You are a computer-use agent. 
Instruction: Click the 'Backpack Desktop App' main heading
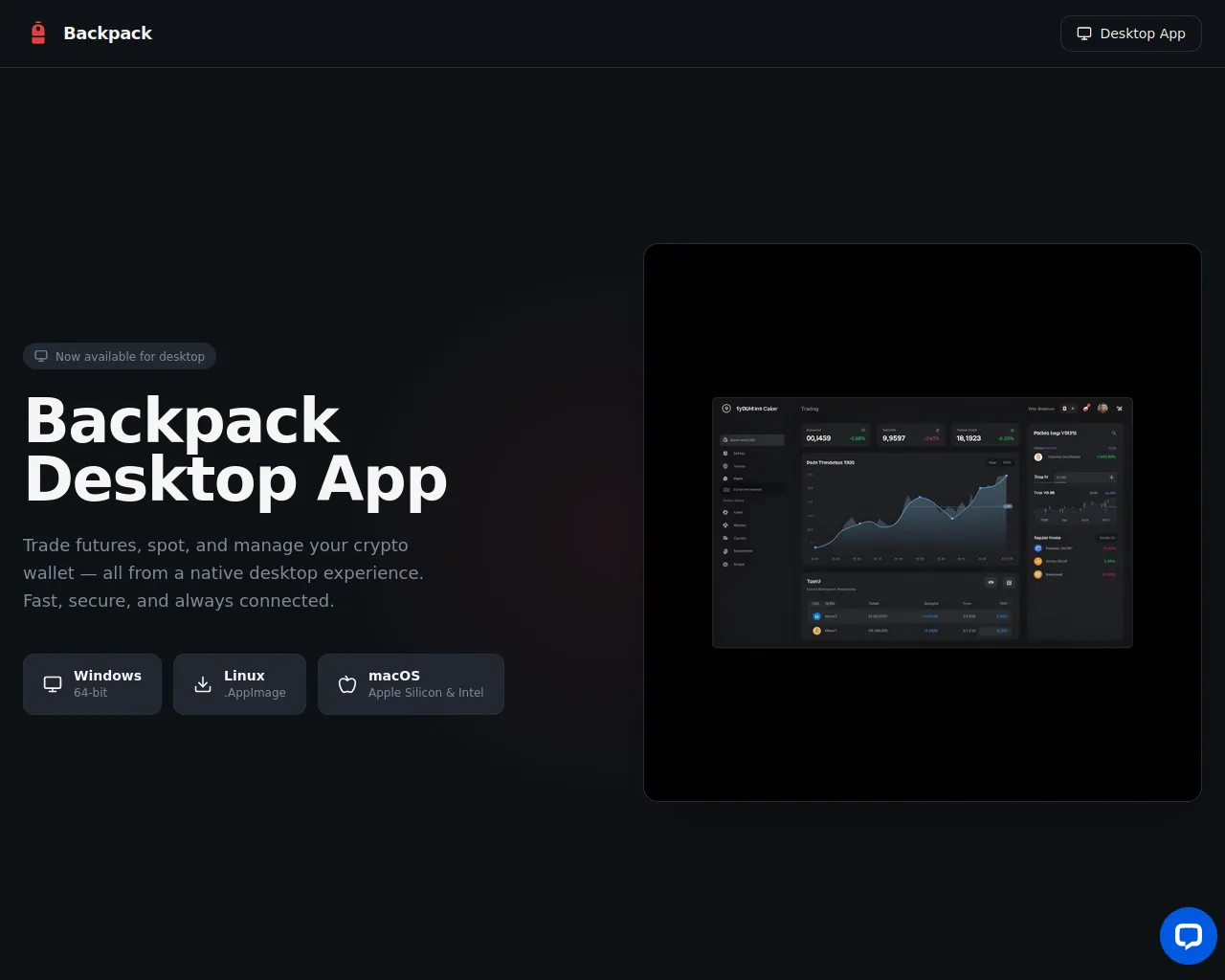point(235,450)
